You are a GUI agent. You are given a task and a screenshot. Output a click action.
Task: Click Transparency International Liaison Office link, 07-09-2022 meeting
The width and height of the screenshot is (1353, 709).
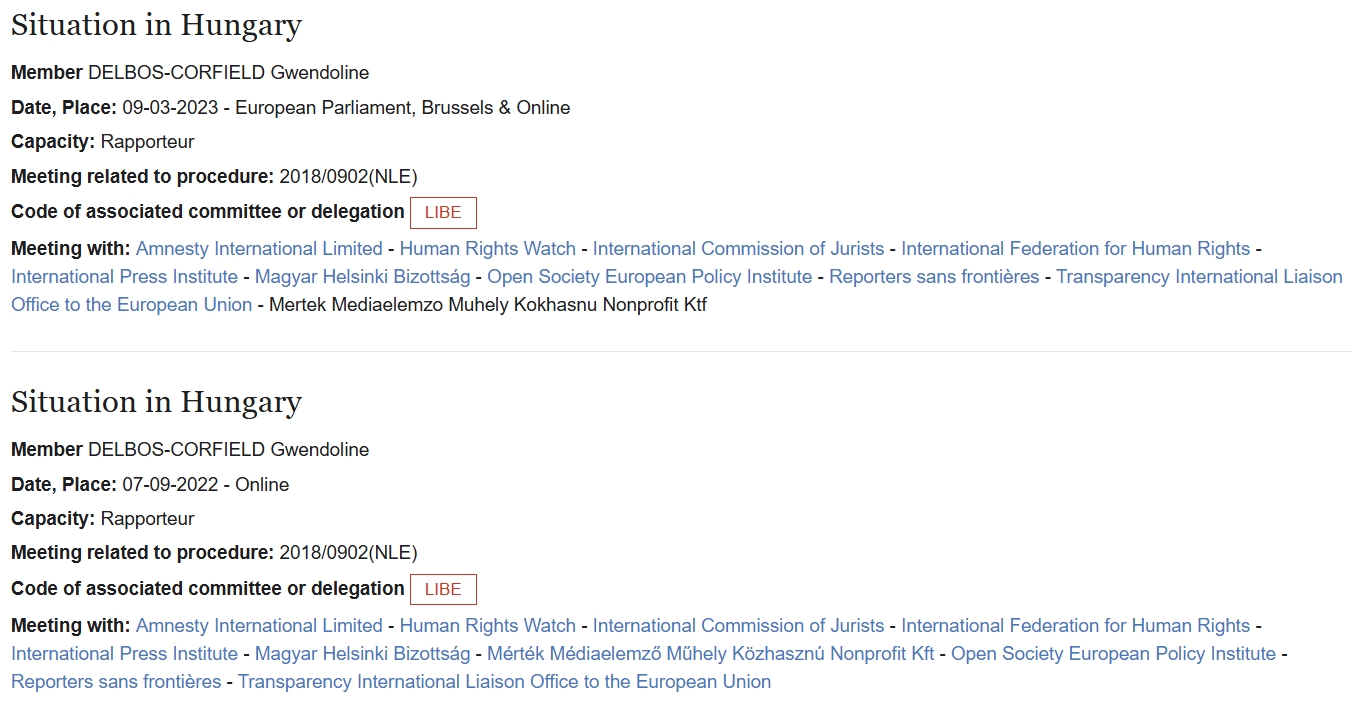(504, 682)
